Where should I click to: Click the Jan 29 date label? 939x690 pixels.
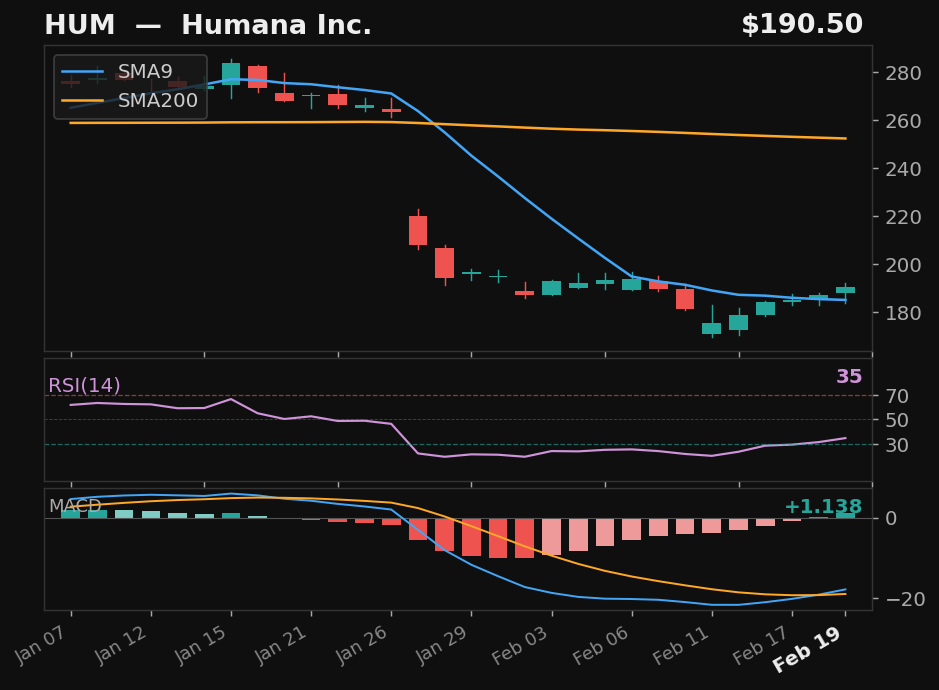pos(443,644)
